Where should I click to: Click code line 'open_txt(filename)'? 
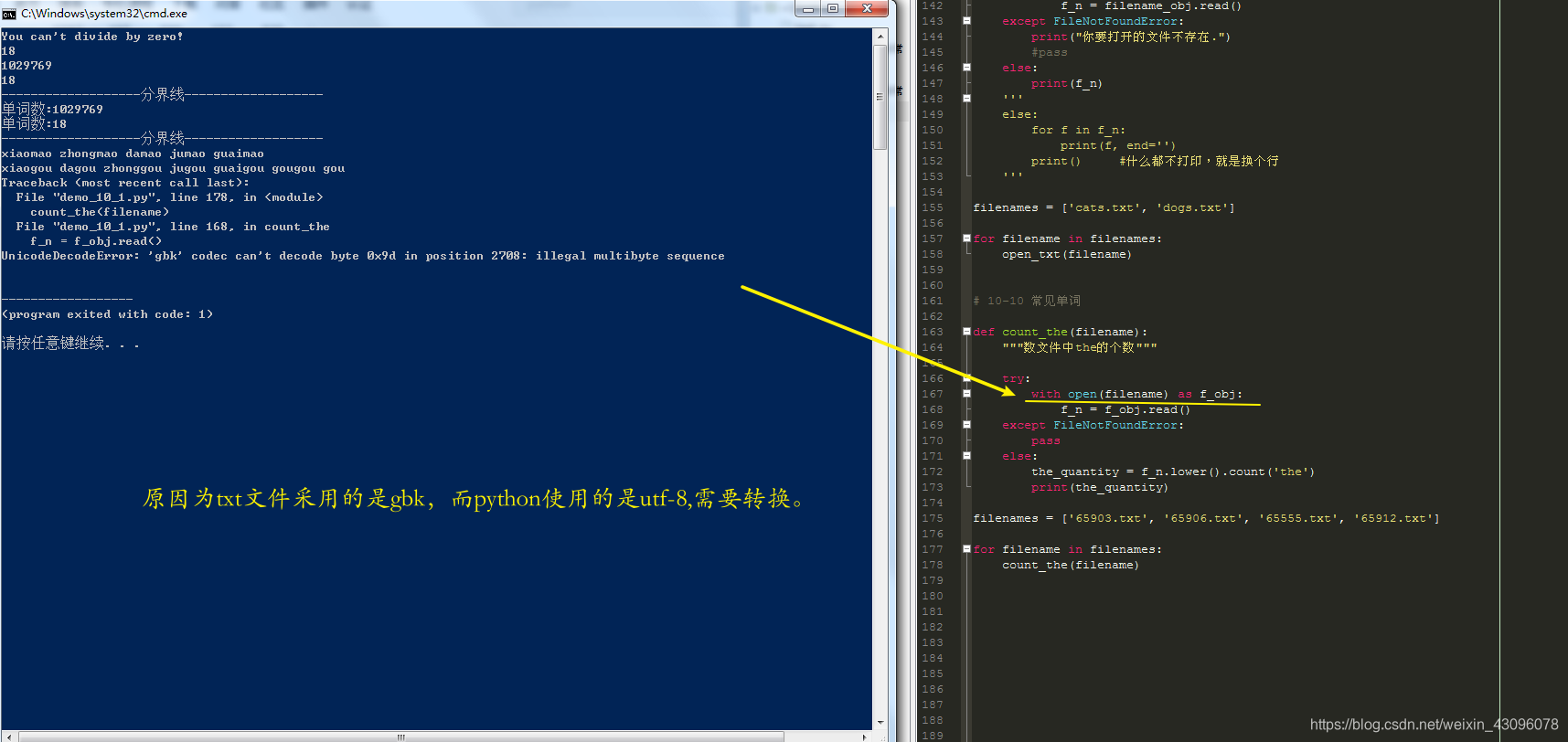click(1067, 254)
